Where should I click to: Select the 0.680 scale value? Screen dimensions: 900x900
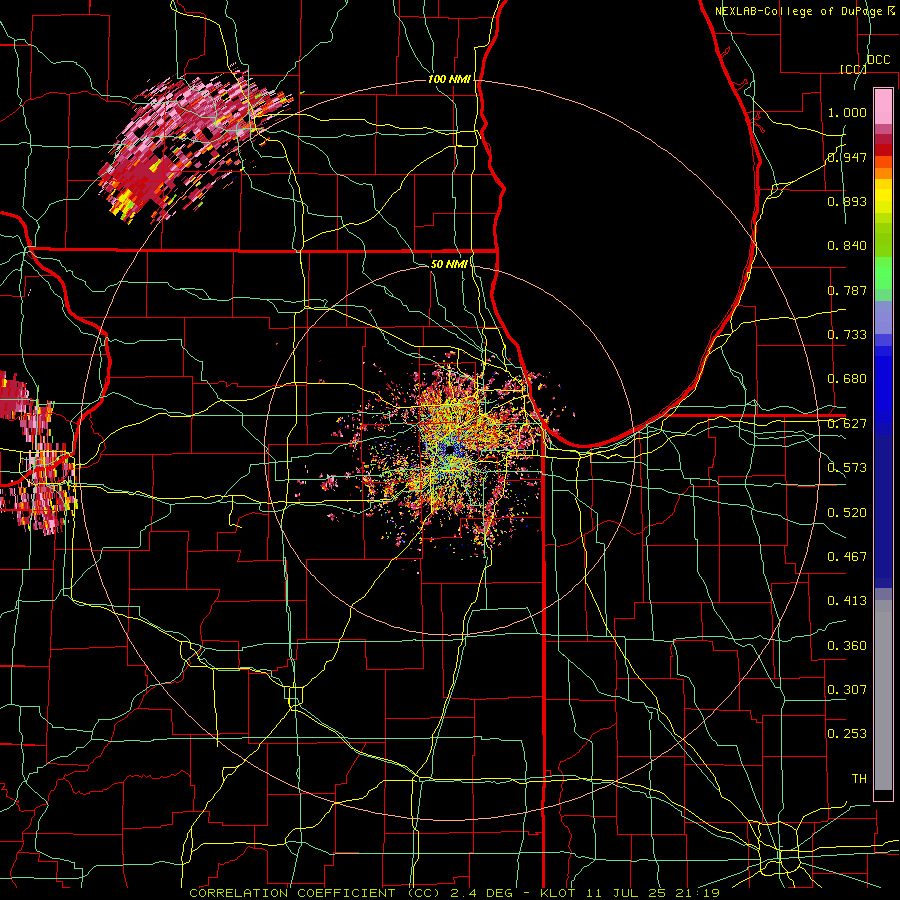847,379
